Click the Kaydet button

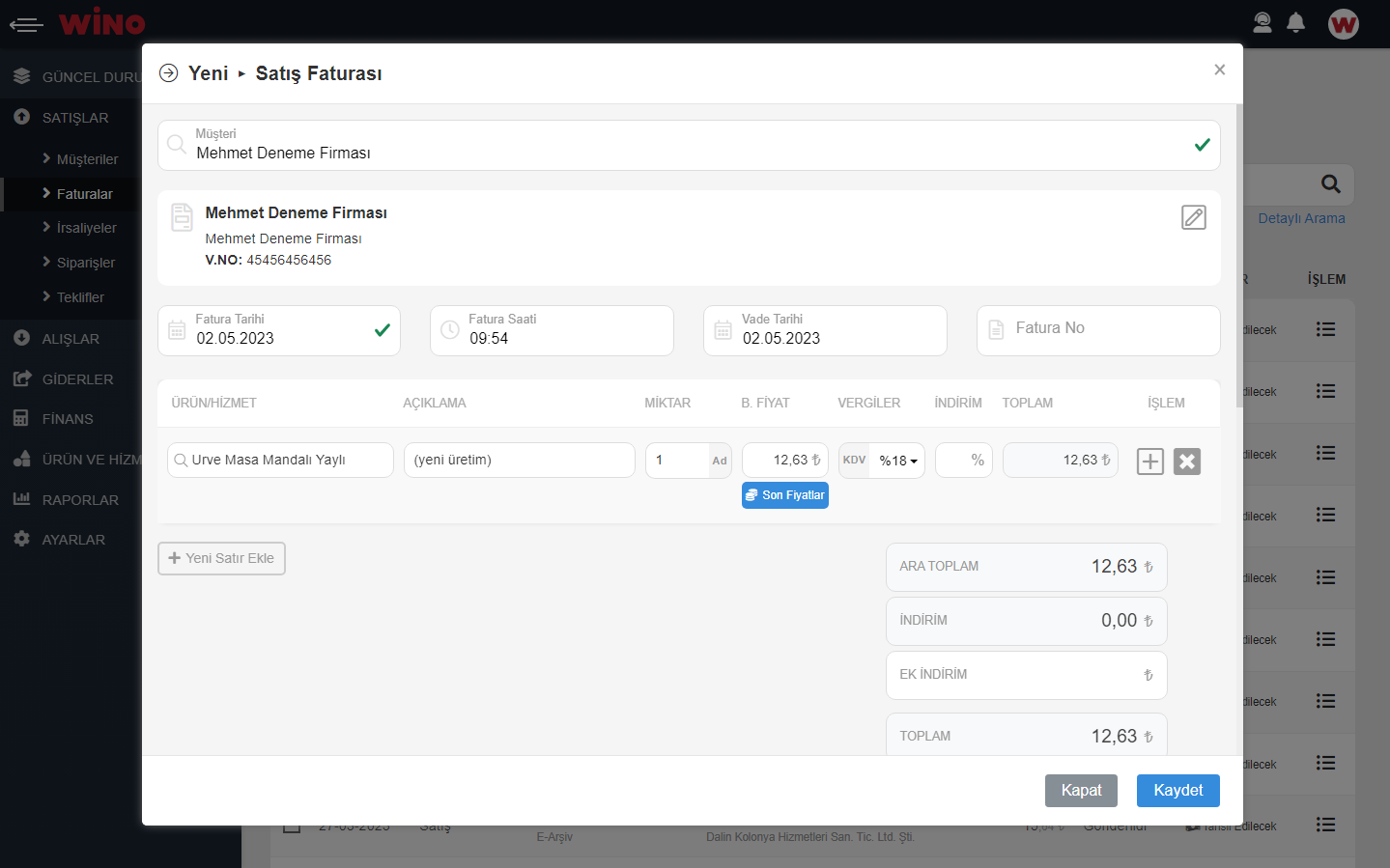(x=1177, y=790)
